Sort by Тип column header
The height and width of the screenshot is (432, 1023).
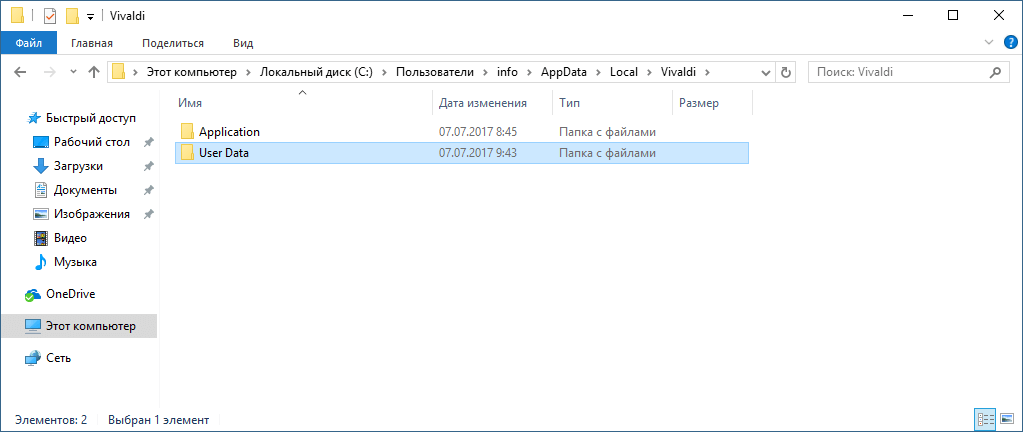(x=612, y=103)
